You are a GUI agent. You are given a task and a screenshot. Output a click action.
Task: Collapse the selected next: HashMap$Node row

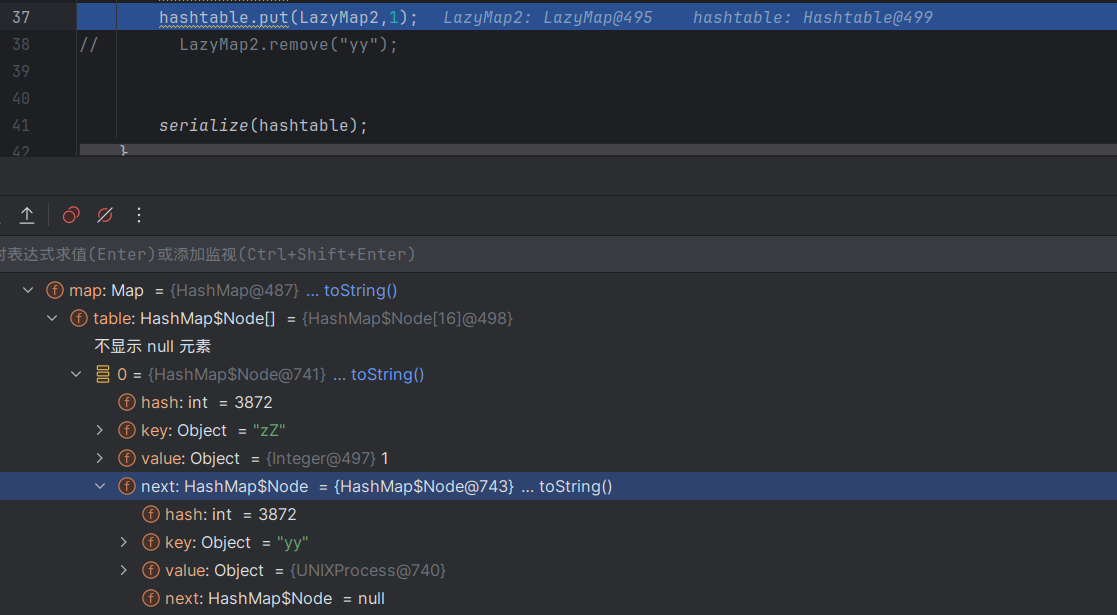99,486
